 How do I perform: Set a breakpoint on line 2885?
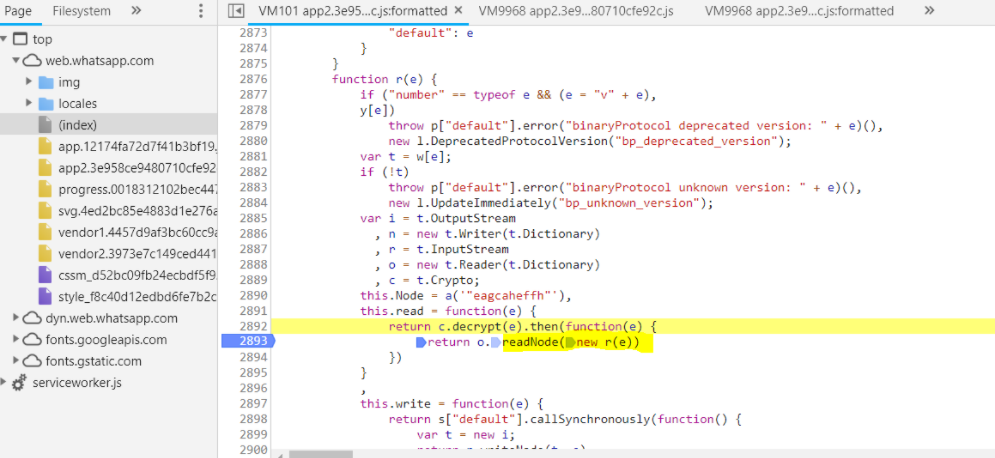click(253, 218)
